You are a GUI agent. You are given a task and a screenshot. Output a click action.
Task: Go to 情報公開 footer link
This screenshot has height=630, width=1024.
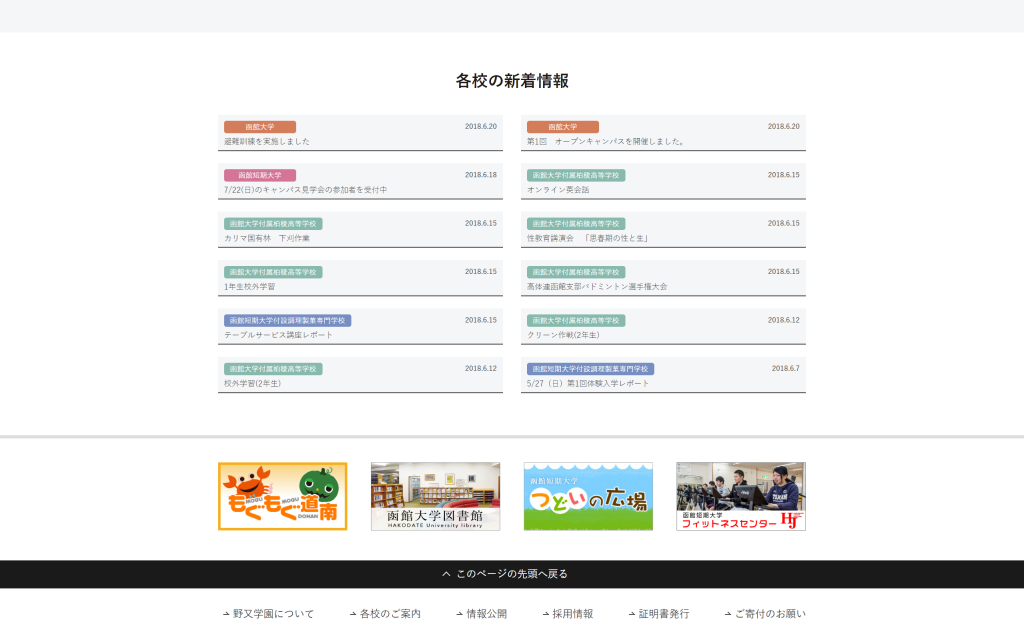coord(481,614)
